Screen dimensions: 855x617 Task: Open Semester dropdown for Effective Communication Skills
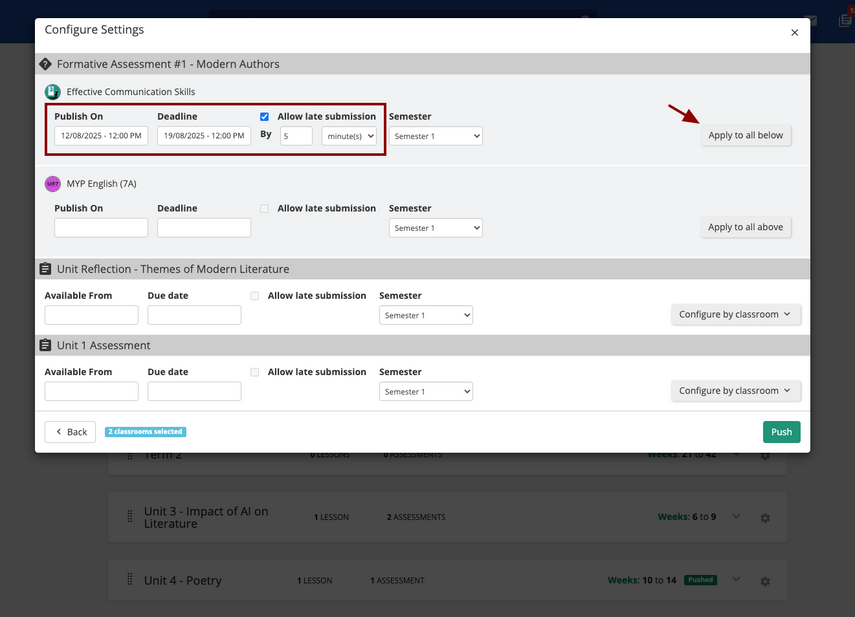(x=435, y=136)
